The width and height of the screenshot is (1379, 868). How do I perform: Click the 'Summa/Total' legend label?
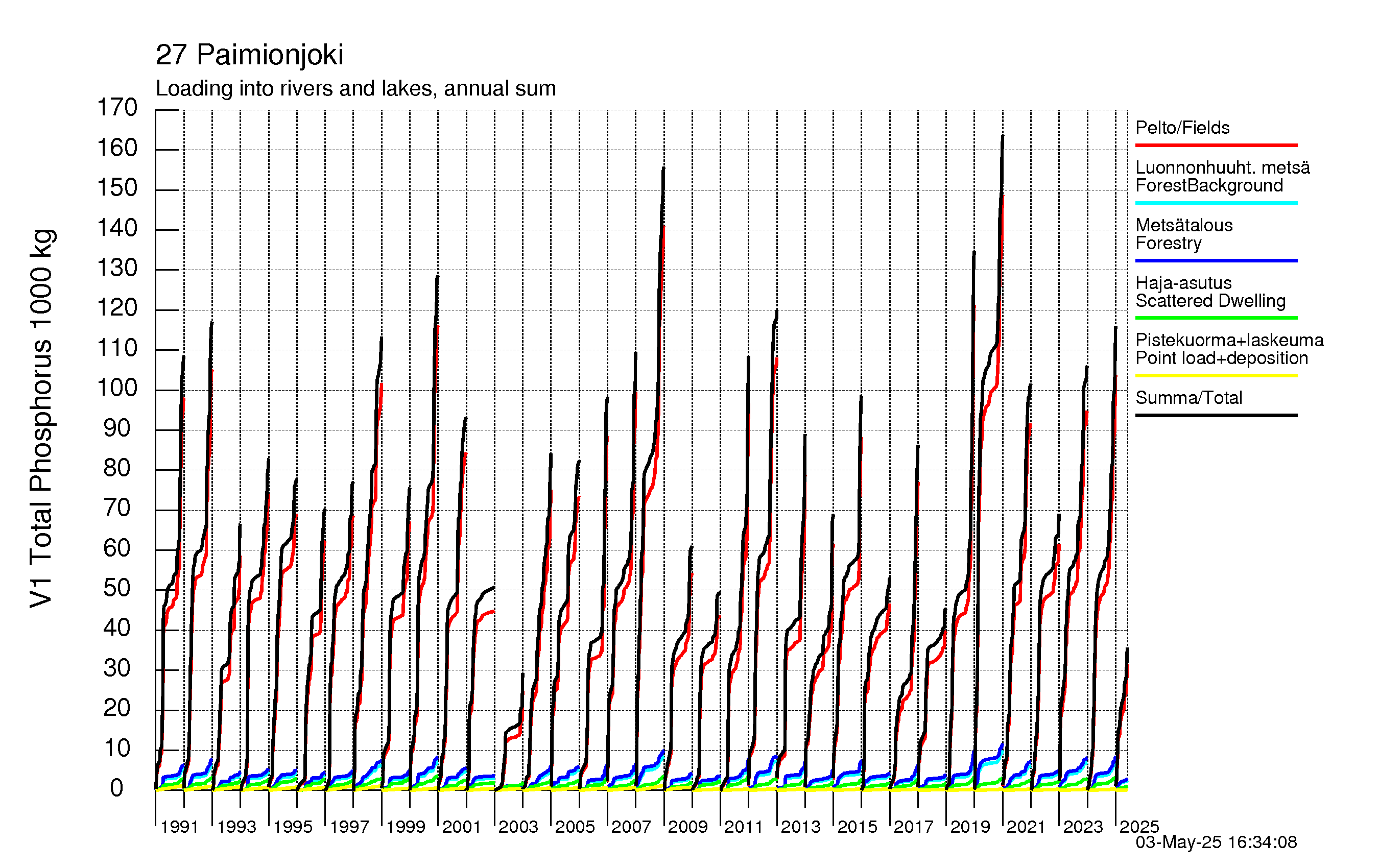pos(1189,397)
